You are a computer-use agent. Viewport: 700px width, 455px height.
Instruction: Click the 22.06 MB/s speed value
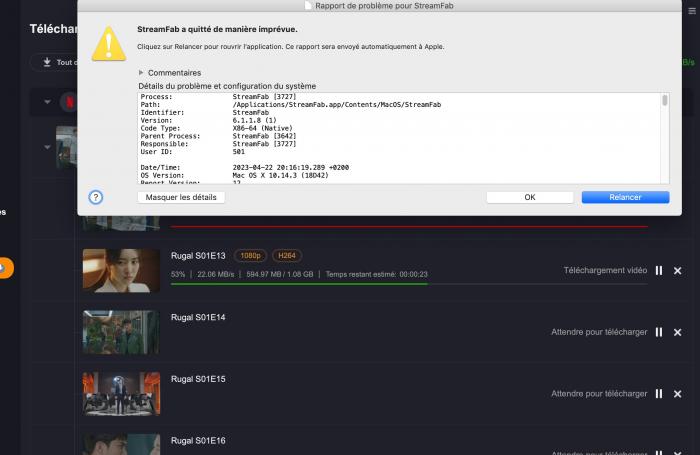coord(216,274)
